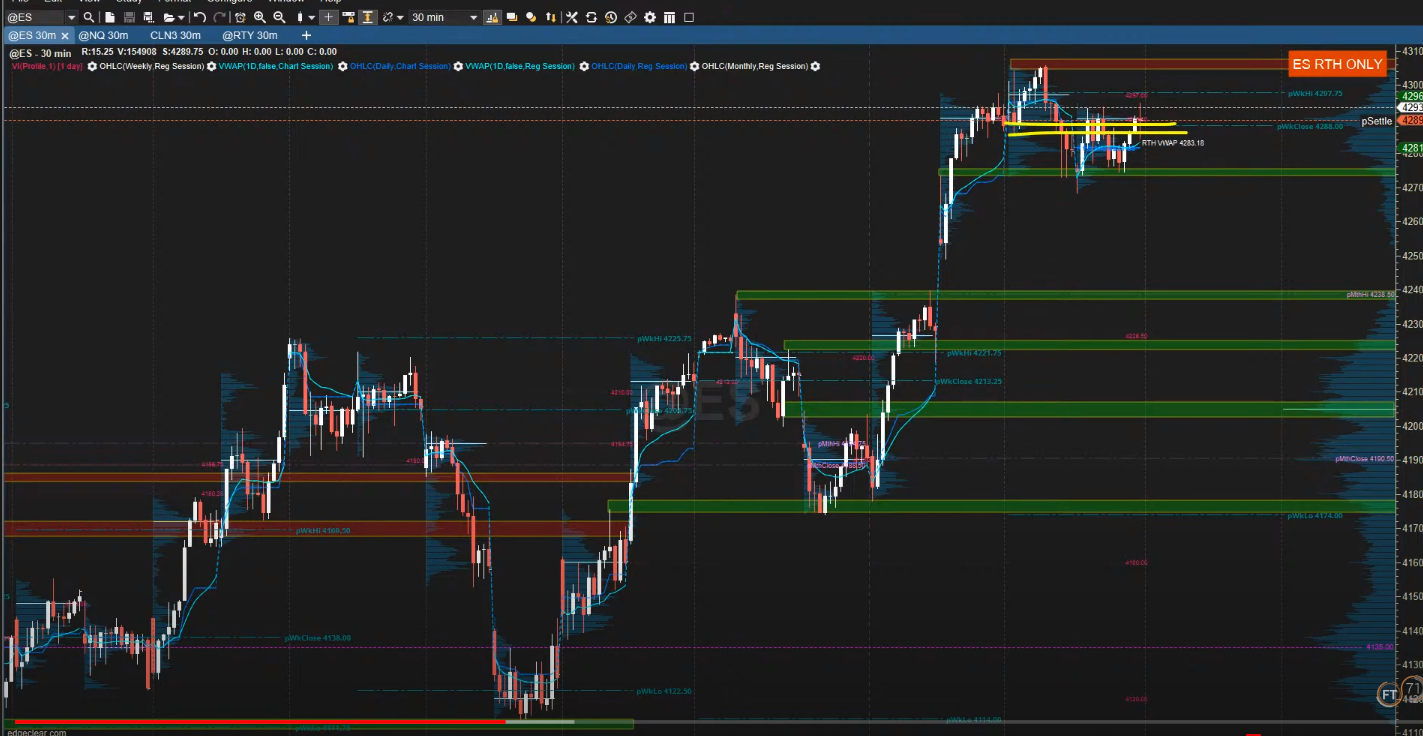This screenshot has height=736, width=1423.
Task: Open settings gear after VWAP(1D,false,Reg Session)
Action: click(582, 66)
